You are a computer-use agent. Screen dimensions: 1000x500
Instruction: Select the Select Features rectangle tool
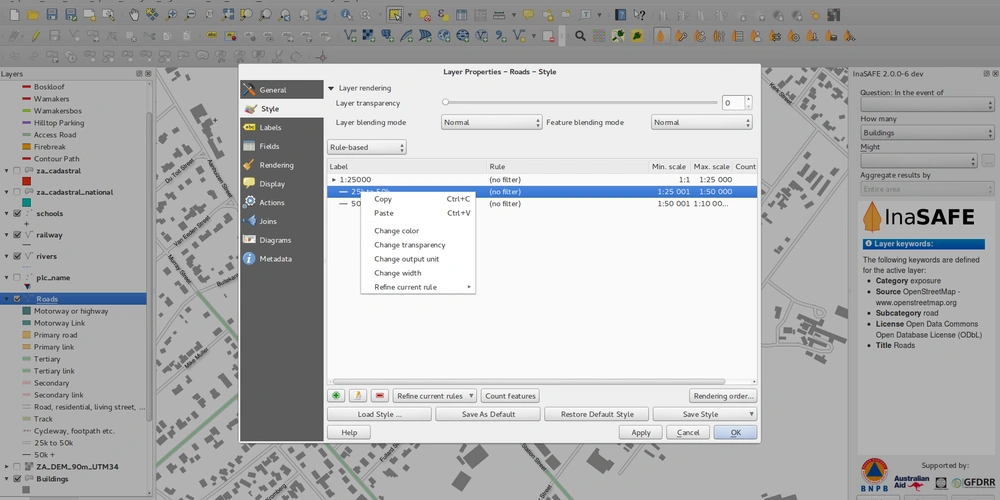tap(395, 15)
